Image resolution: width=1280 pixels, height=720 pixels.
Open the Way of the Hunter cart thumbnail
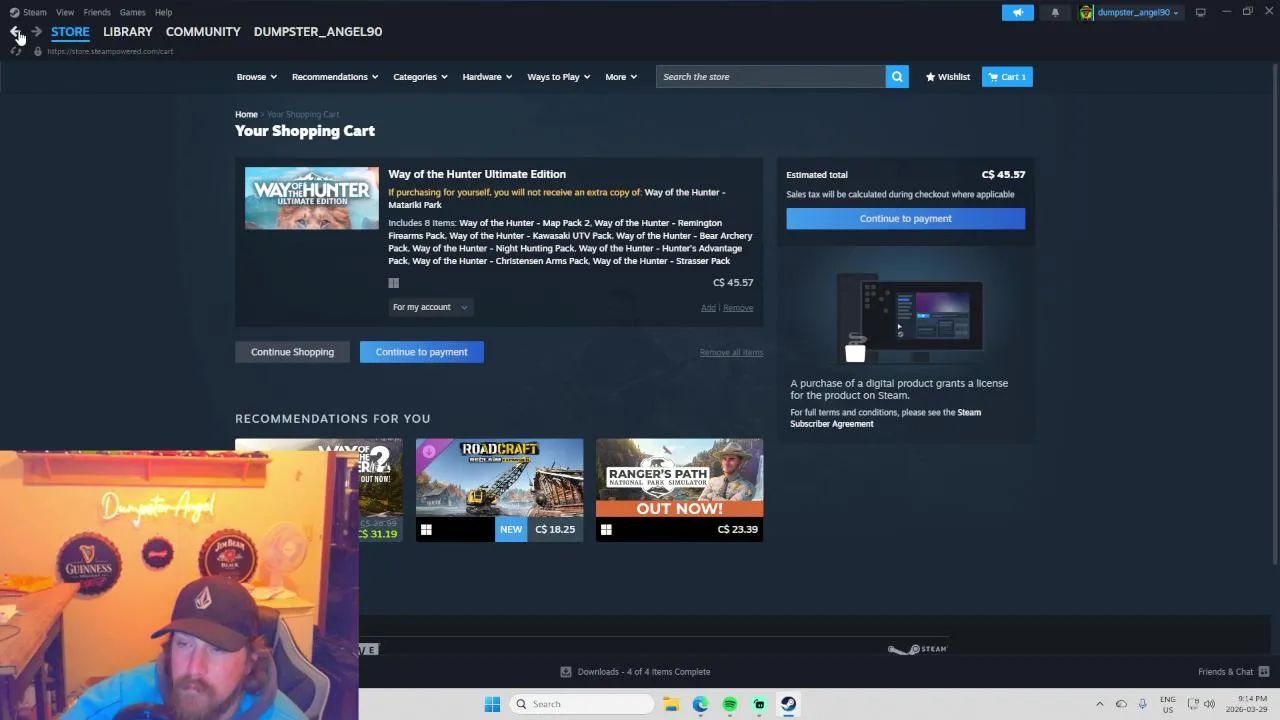(312, 198)
